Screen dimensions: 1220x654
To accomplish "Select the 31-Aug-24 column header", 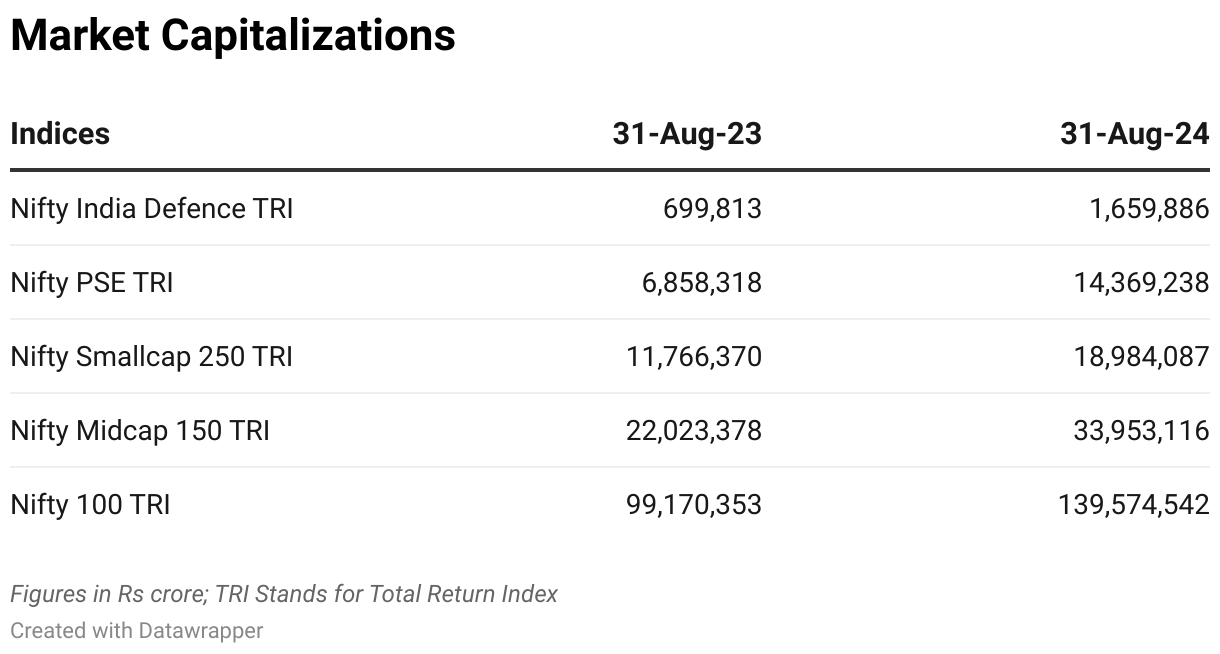I will tap(1134, 134).
